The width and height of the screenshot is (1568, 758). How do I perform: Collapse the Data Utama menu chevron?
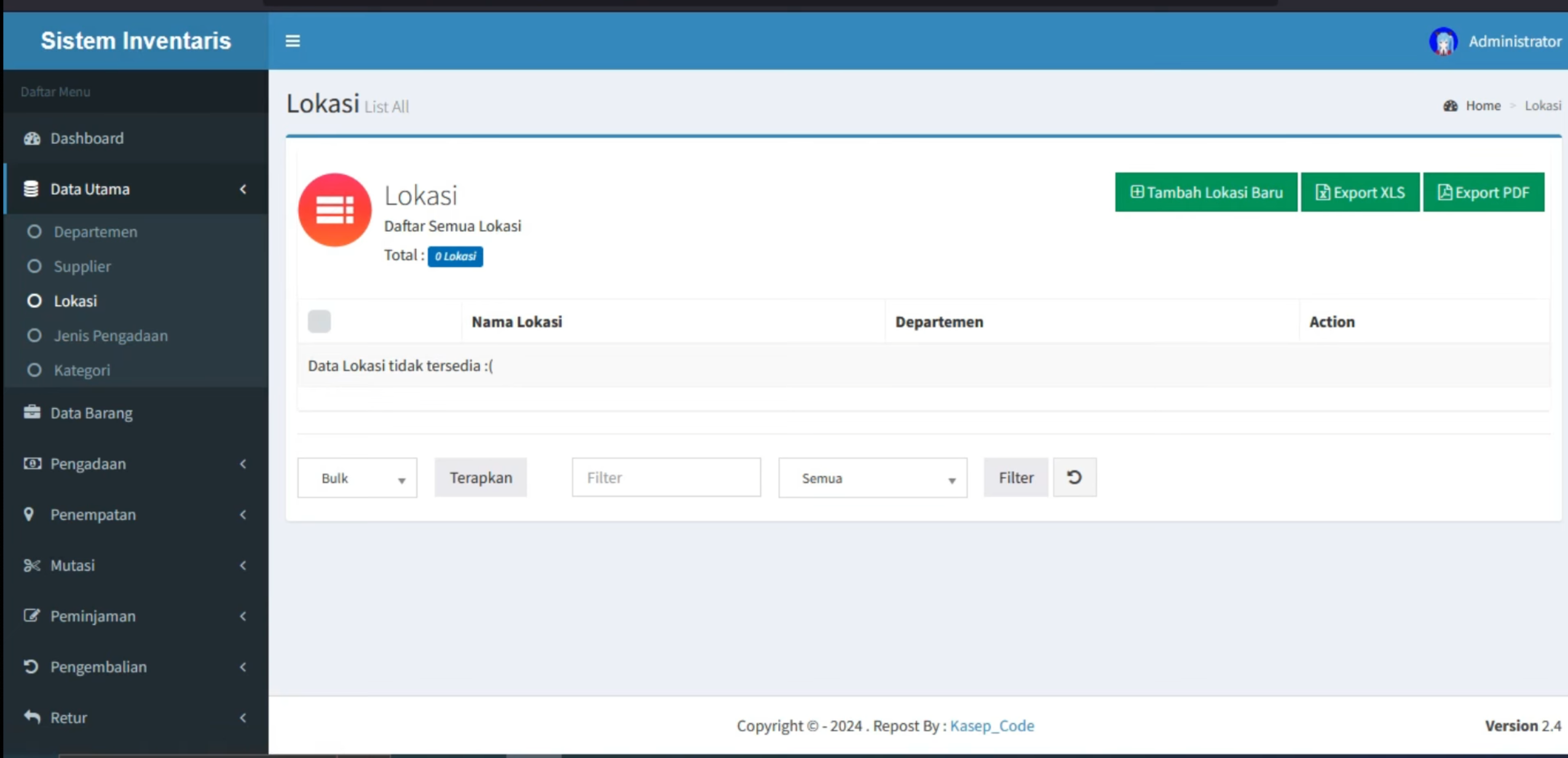tap(243, 189)
